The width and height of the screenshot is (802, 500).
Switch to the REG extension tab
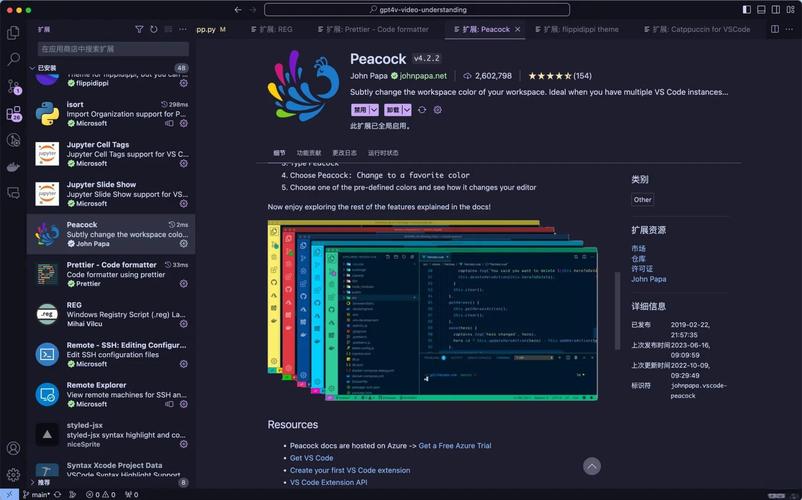[272, 30]
